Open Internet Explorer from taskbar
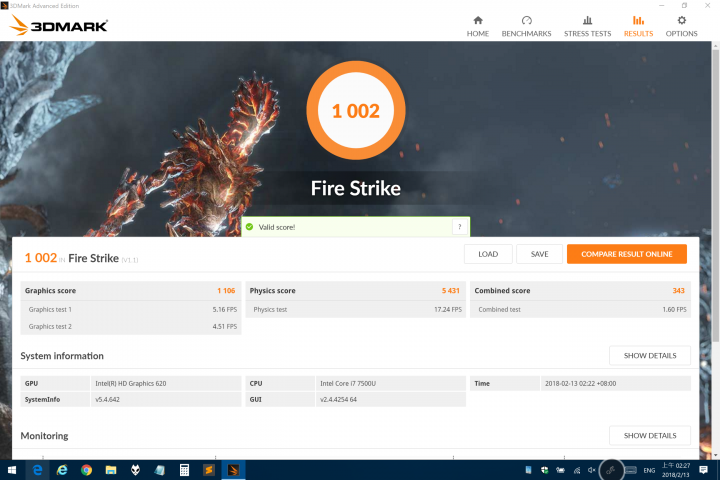 tap(62, 470)
